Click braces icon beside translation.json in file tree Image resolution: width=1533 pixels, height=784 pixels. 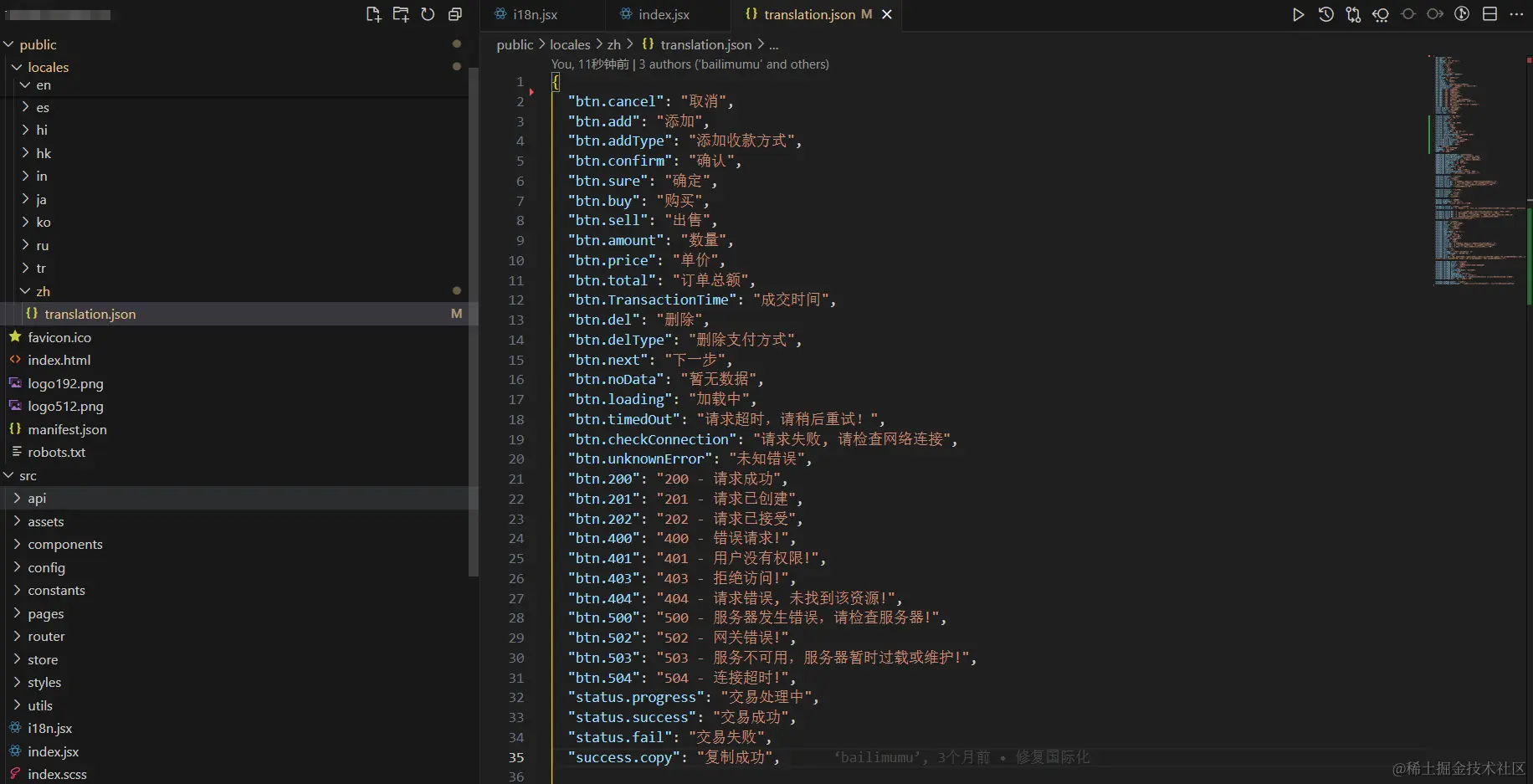point(32,313)
